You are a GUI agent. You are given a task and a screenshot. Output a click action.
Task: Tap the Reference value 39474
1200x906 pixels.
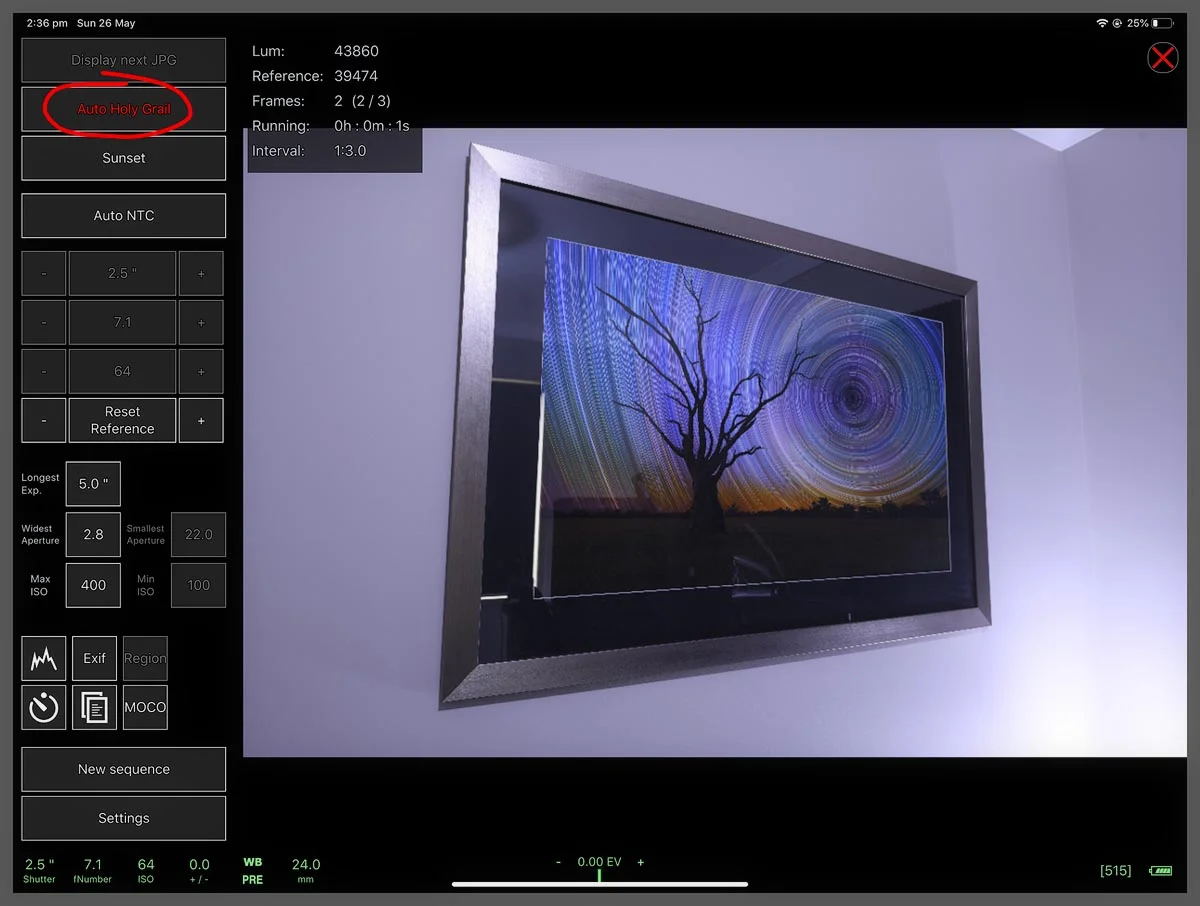click(356, 76)
